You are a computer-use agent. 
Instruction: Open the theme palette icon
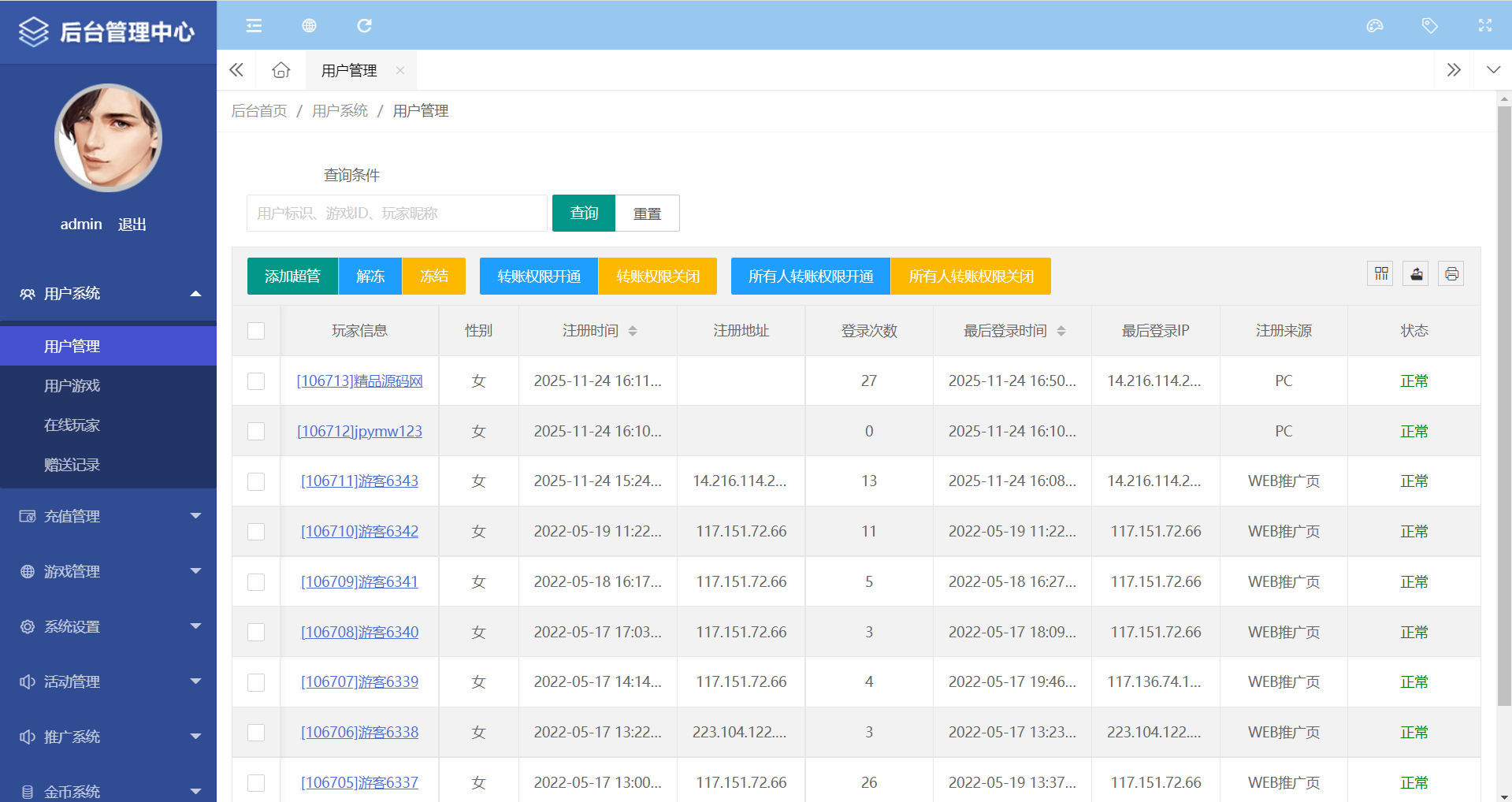pos(1375,26)
